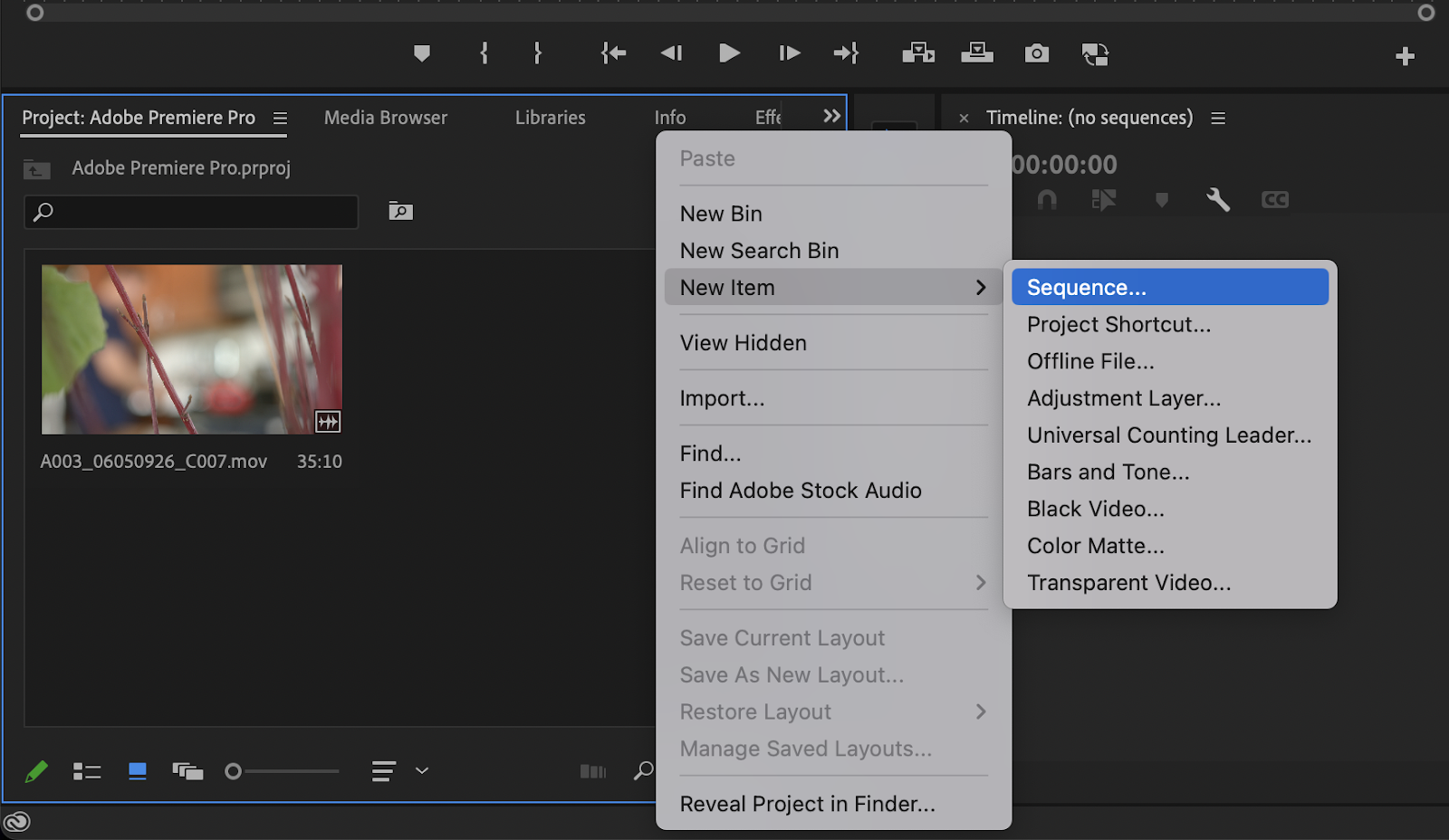Toggle timeline snap magnet icon

click(x=1047, y=200)
